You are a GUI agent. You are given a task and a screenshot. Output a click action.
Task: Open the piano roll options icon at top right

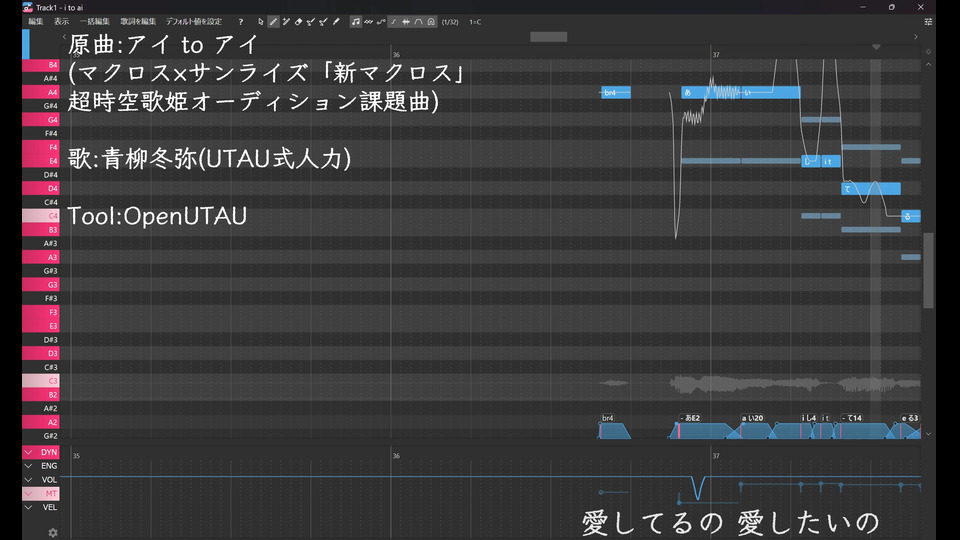point(928,22)
